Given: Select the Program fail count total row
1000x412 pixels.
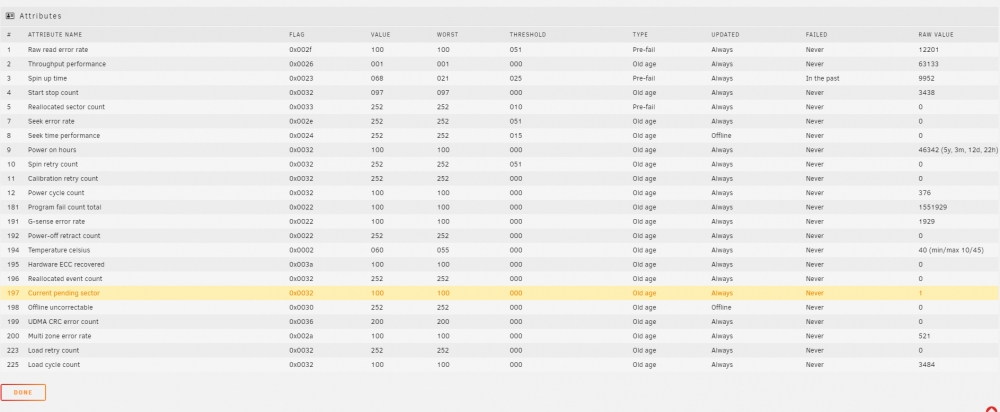Looking at the screenshot, I should tap(500, 207).
